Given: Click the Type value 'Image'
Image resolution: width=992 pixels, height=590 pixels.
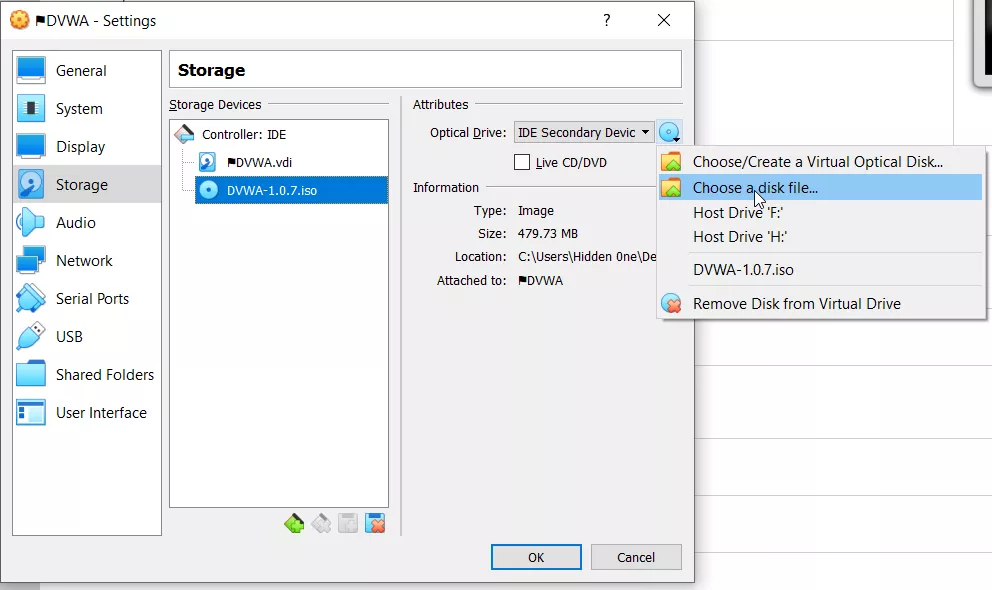Looking at the screenshot, I should [x=536, y=211].
